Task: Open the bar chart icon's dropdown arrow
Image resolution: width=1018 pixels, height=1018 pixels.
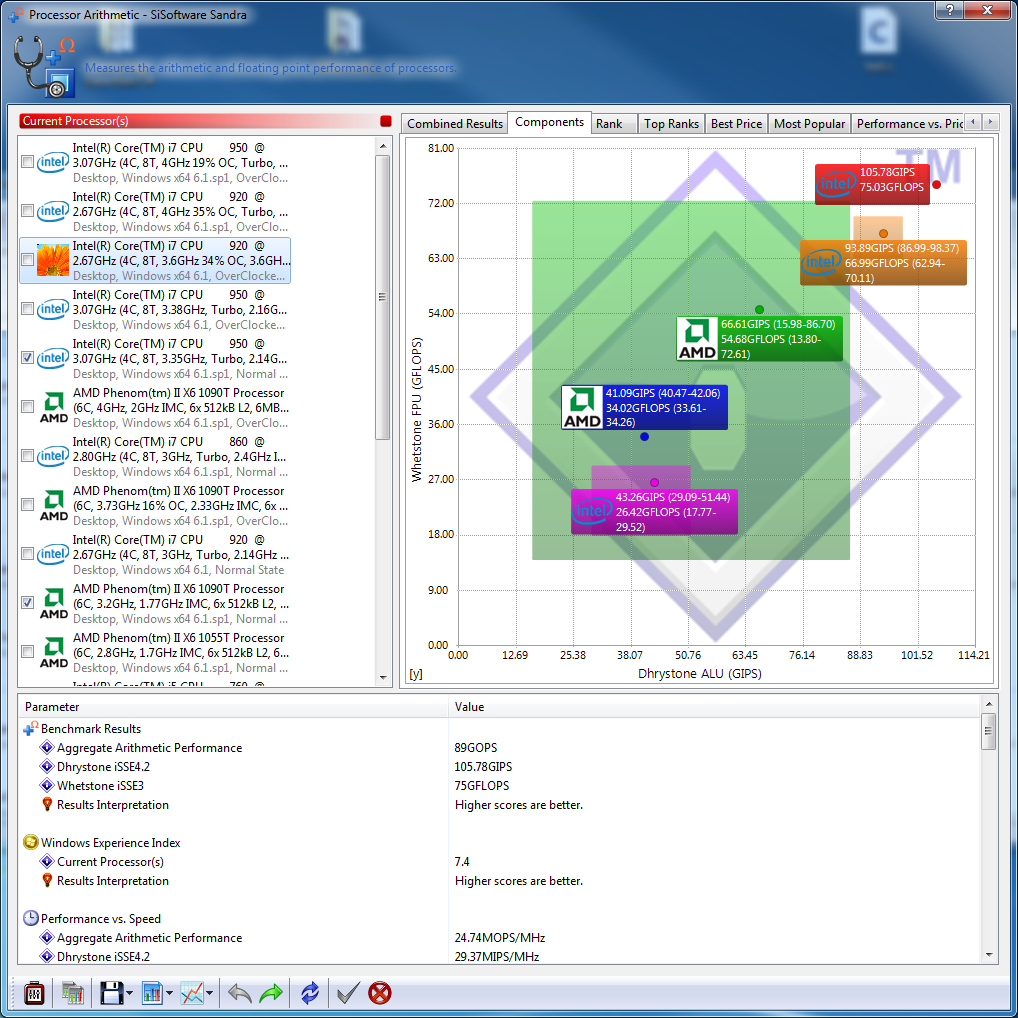Action: 169,993
